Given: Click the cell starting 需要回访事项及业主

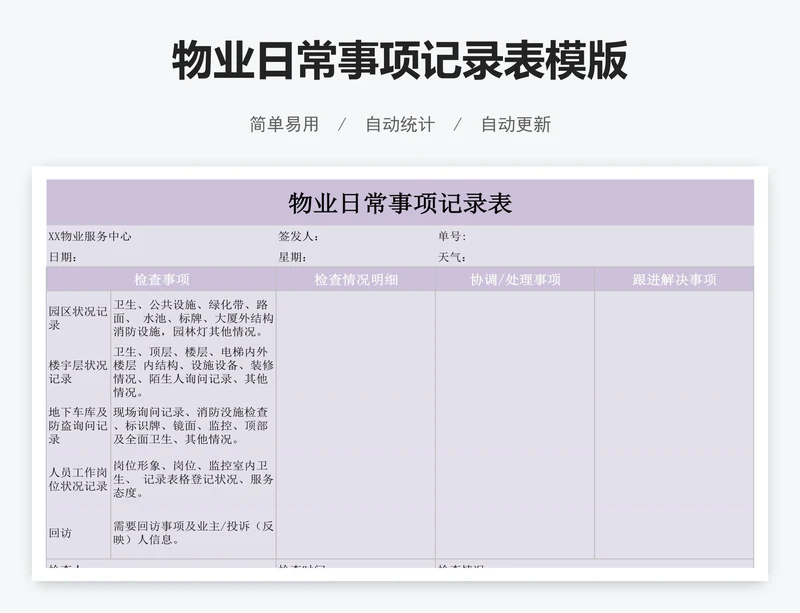Looking at the screenshot, I should tap(193, 533).
